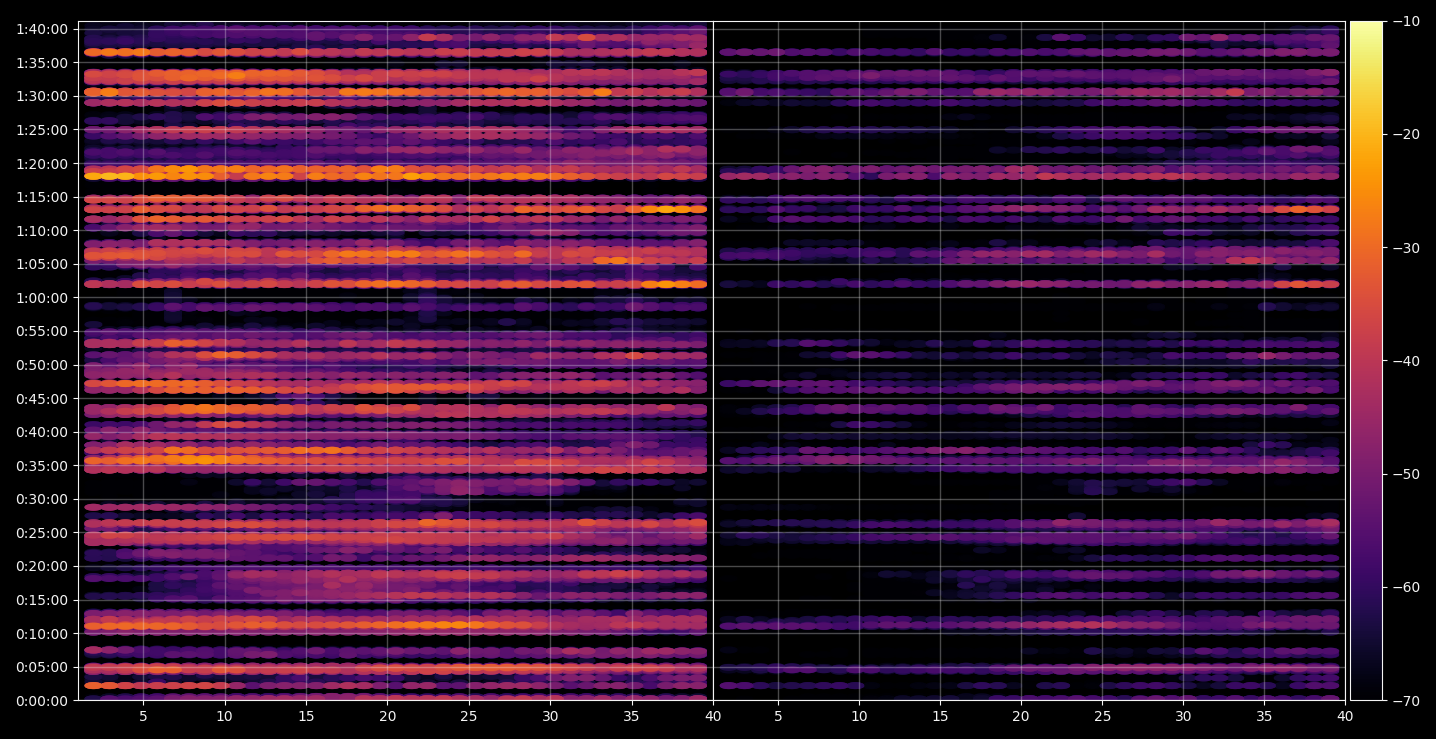Click x-axis tick 25 of the right panel
1436x739 pixels.
click(x=1102, y=717)
